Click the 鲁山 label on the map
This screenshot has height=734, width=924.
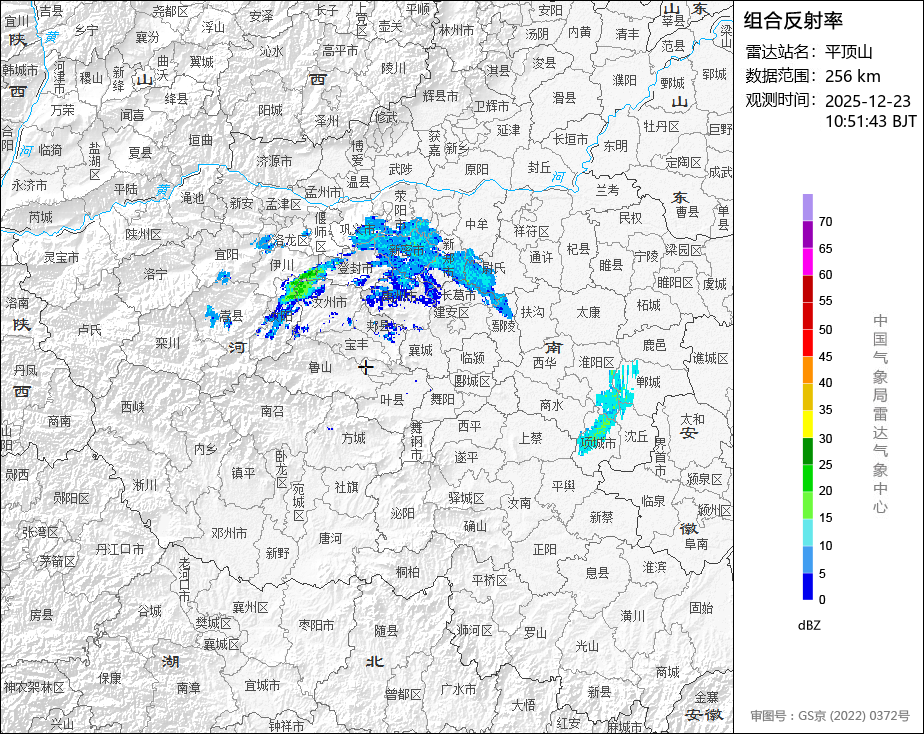coord(320,368)
